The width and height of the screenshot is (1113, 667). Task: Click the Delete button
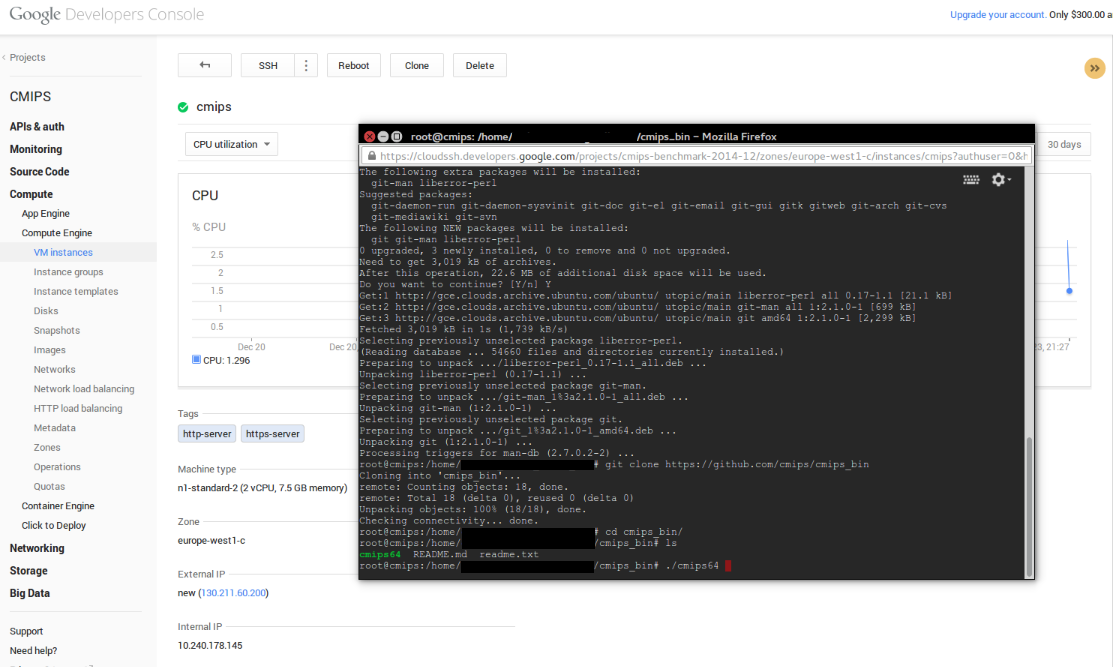pos(480,65)
